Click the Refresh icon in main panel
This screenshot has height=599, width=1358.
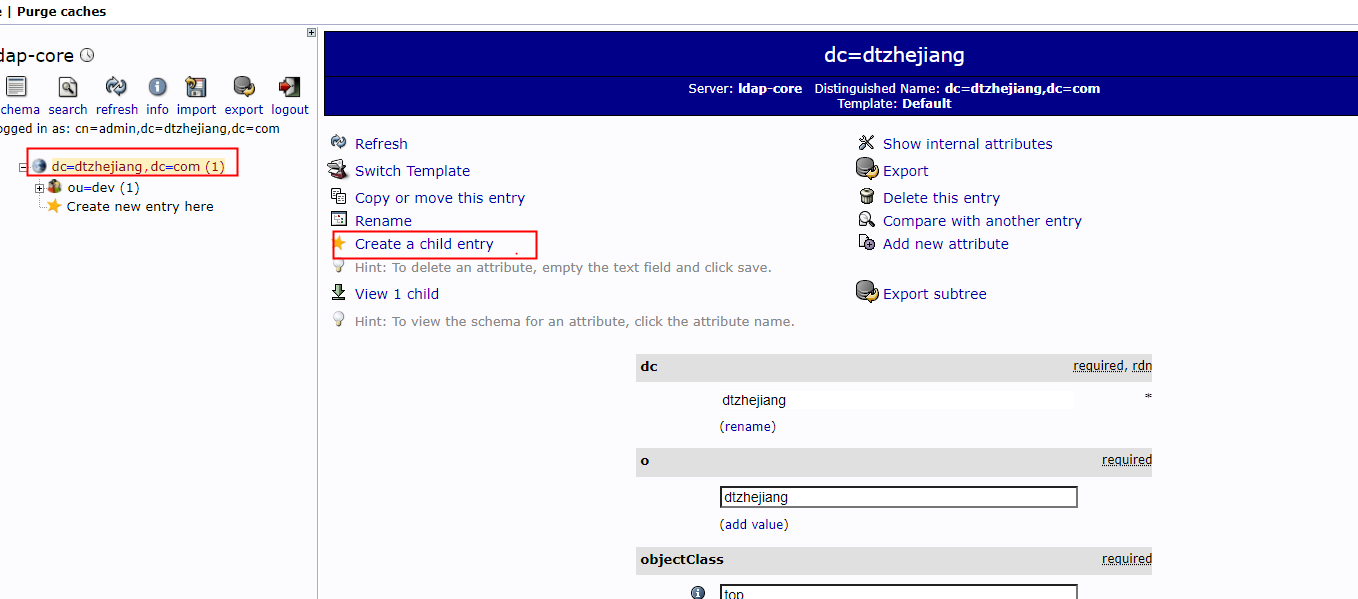pyautogui.click(x=338, y=143)
